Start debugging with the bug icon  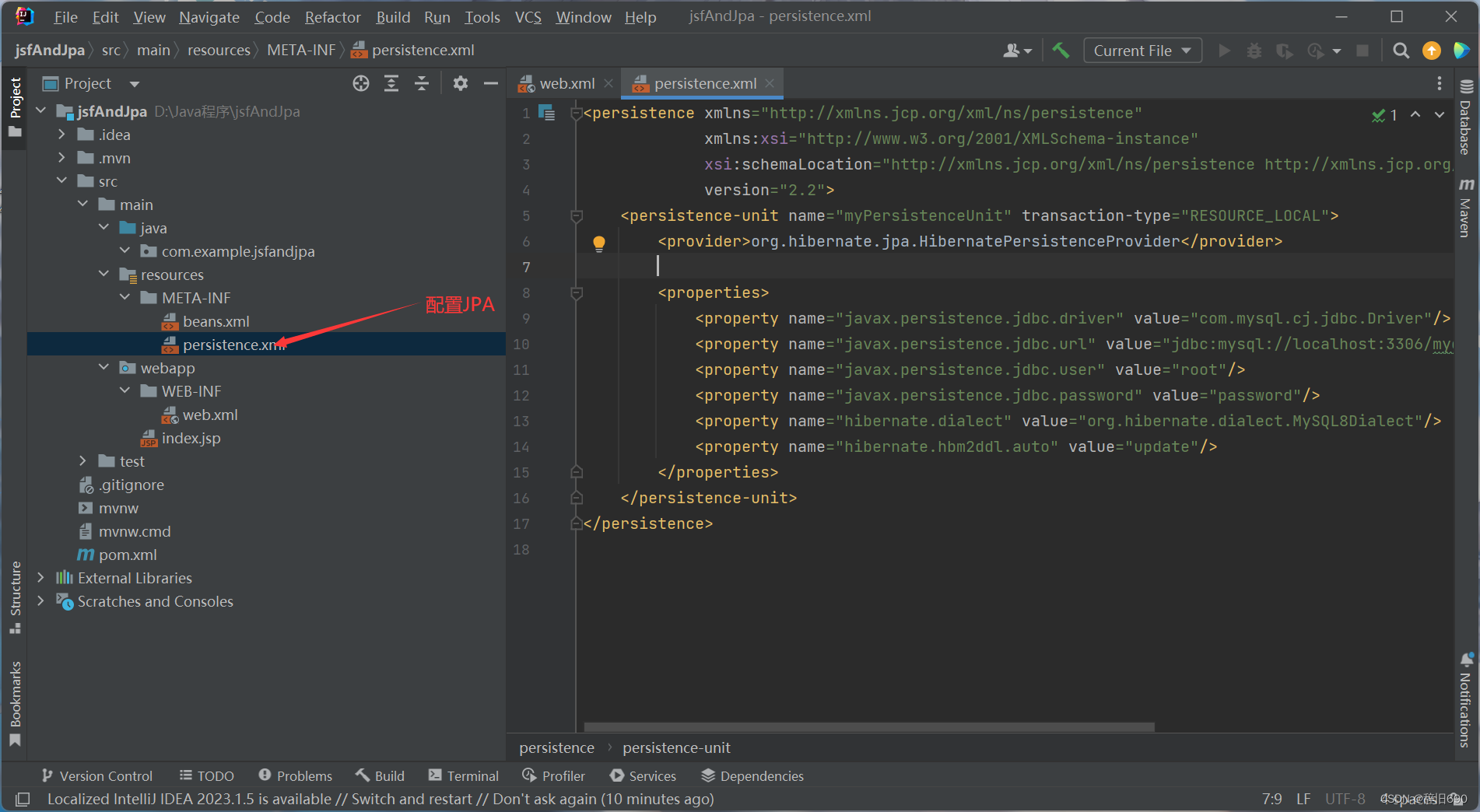point(1254,50)
